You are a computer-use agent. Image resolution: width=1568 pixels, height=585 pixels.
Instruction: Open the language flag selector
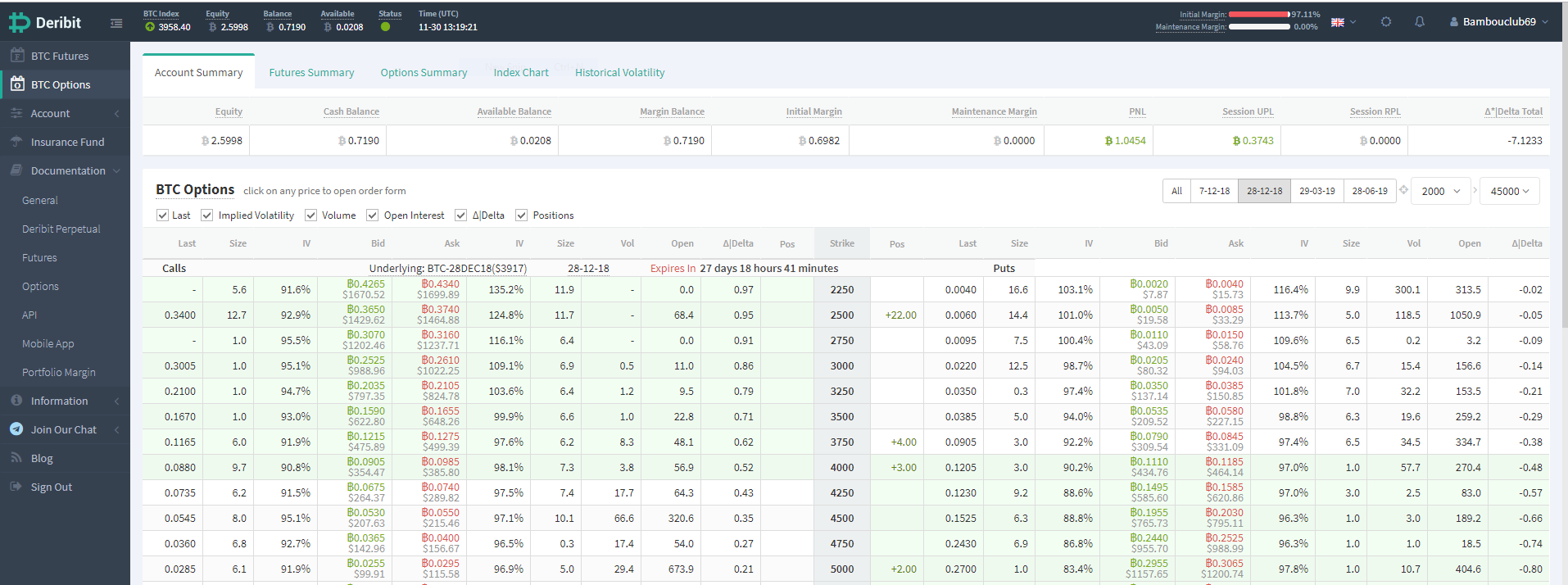click(x=1343, y=22)
